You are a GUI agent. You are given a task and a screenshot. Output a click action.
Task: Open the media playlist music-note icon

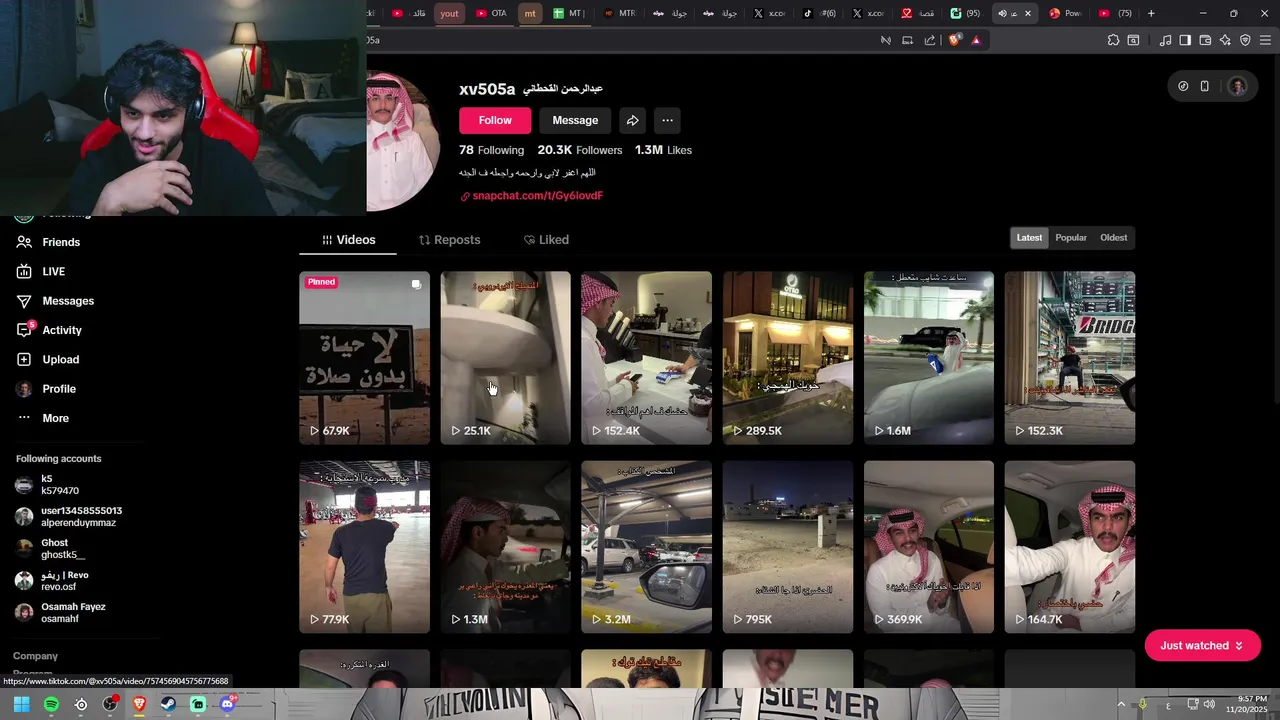[x=1165, y=40]
